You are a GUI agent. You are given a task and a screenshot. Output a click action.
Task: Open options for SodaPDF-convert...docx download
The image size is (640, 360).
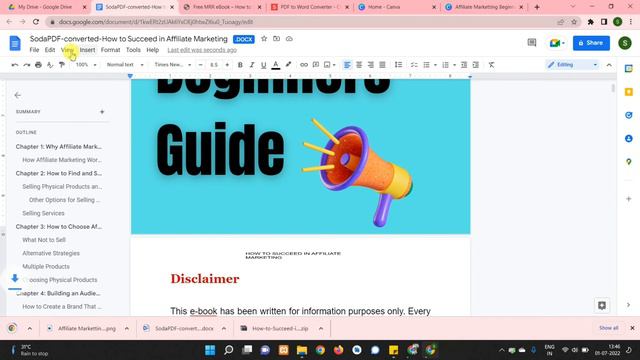click(x=224, y=328)
